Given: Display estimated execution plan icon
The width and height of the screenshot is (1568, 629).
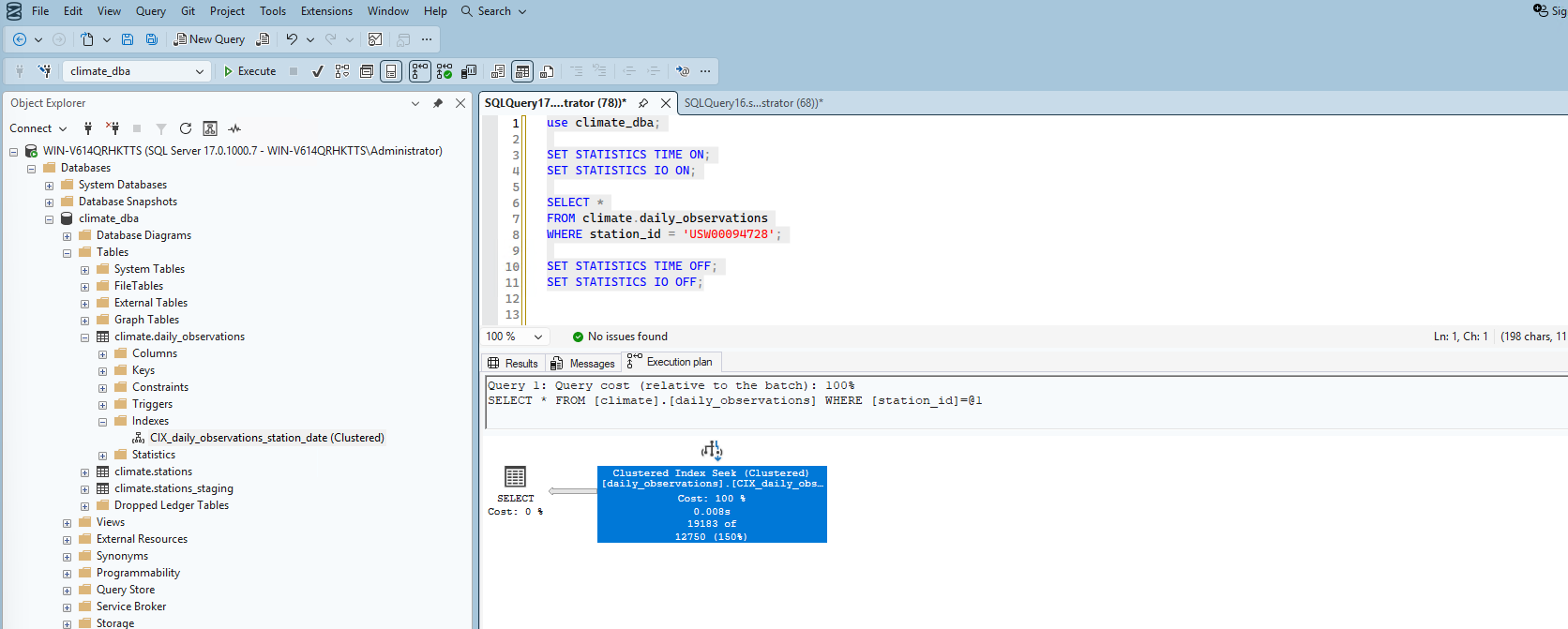Looking at the screenshot, I should tap(342, 71).
